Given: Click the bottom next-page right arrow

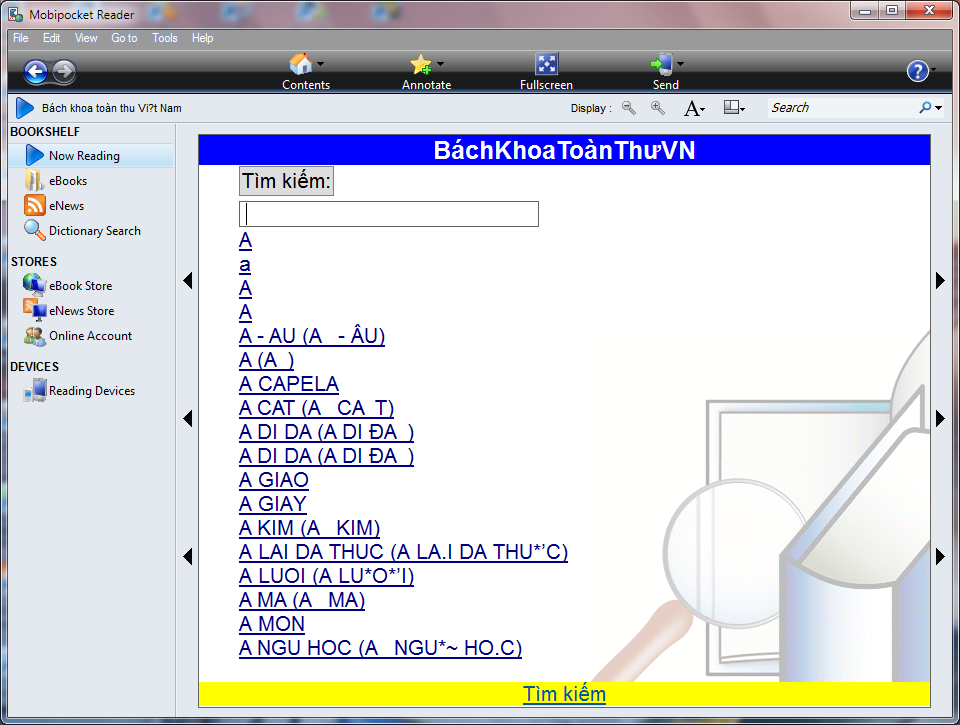Looking at the screenshot, I should point(940,557).
